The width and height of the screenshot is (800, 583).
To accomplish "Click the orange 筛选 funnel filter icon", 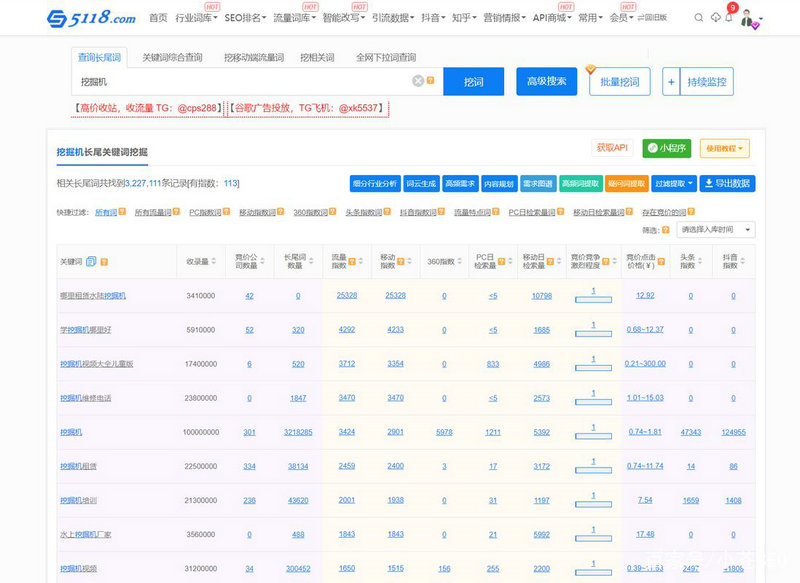I will point(665,229).
